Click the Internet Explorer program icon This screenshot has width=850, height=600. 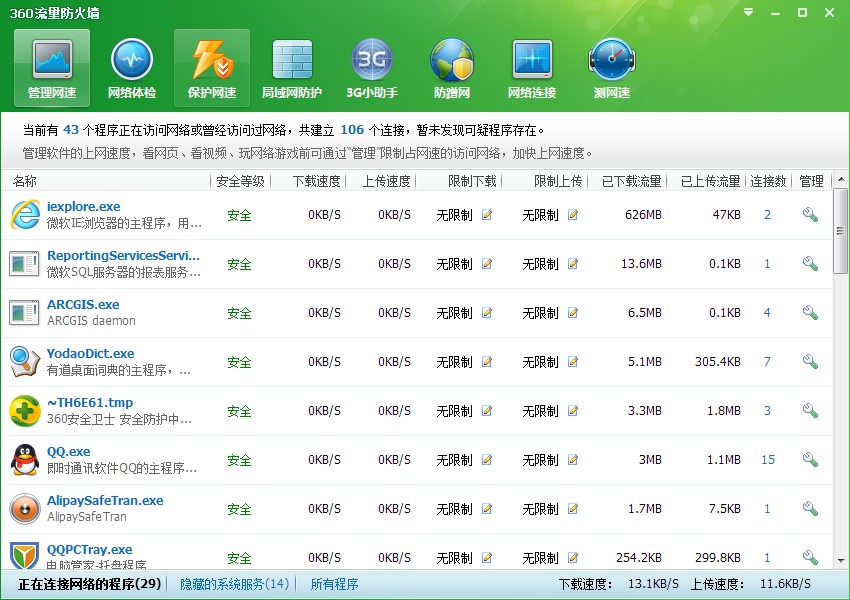(25, 215)
